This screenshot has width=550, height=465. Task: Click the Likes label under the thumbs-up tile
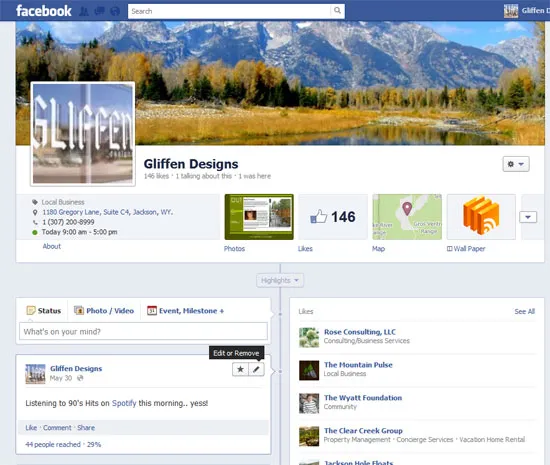305,249
